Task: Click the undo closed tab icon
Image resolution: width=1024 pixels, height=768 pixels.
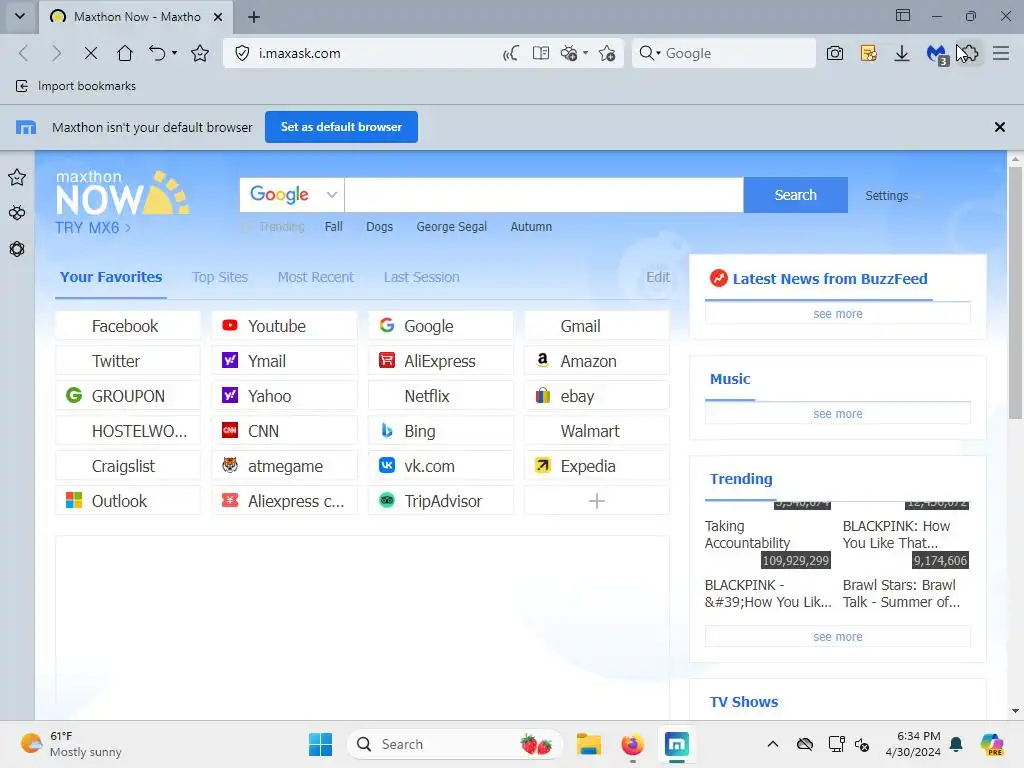Action: [157, 53]
